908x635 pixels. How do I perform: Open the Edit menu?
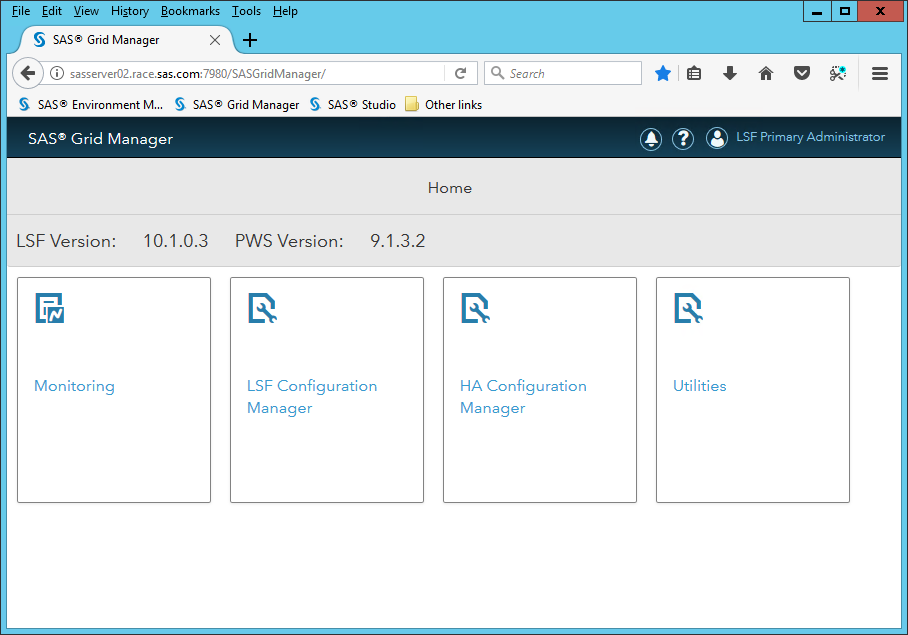point(52,11)
